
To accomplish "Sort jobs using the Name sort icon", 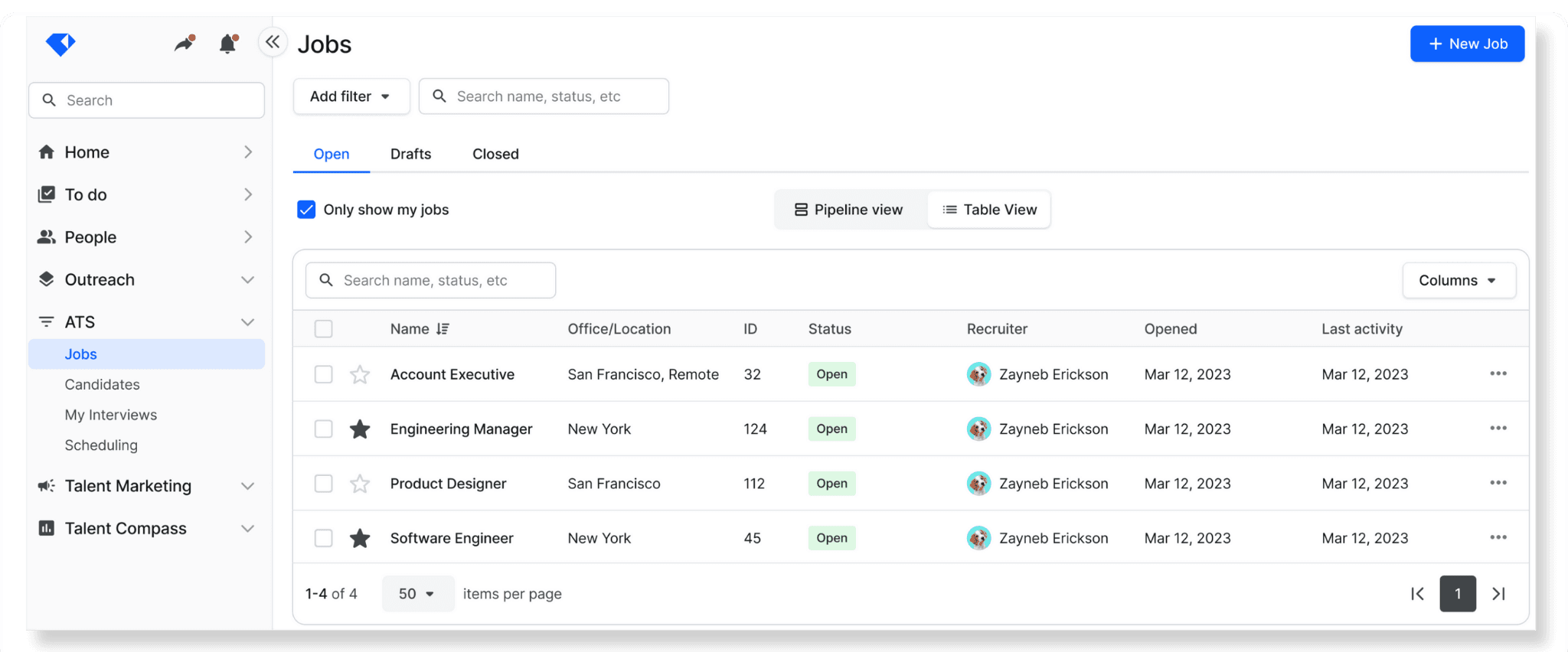I will click(x=443, y=329).
